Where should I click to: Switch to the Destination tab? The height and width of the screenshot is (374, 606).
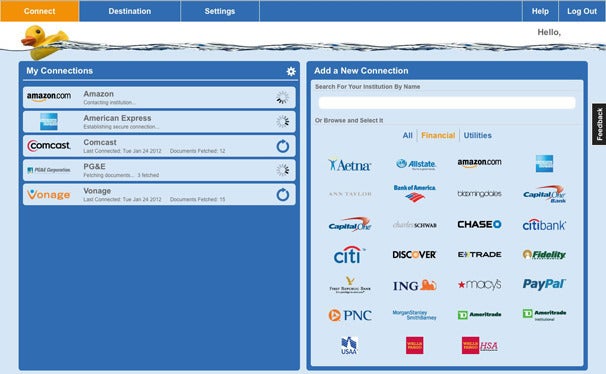pyautogui.click(x=130, y=11)
